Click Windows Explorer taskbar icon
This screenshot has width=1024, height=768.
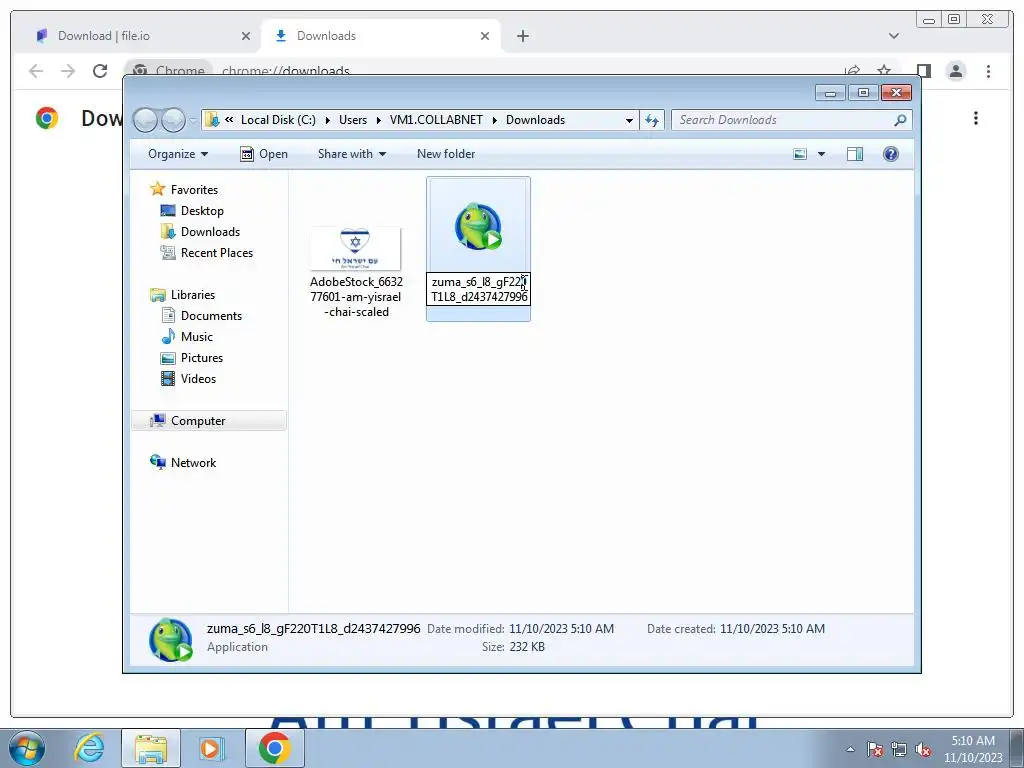click(150, 748)
